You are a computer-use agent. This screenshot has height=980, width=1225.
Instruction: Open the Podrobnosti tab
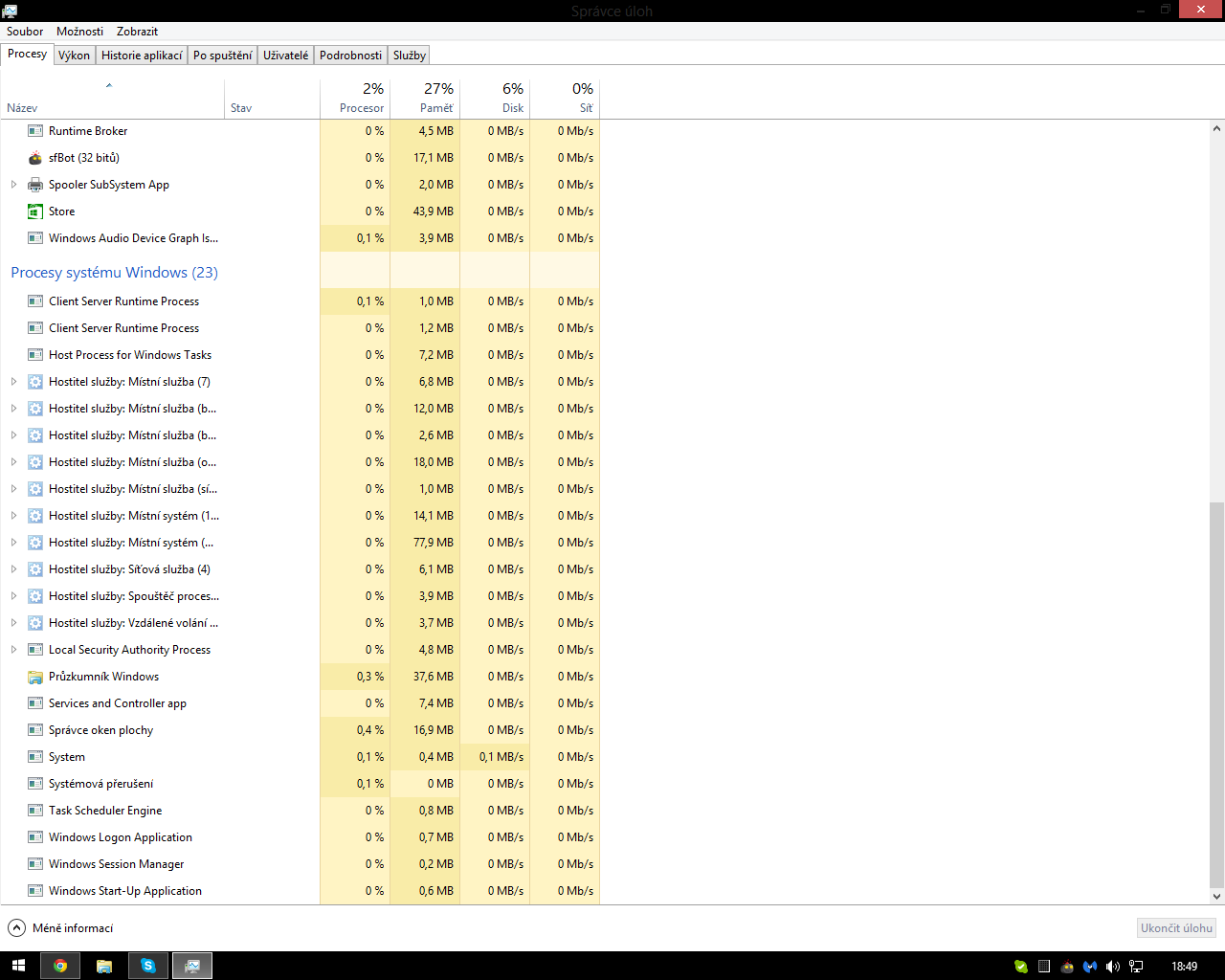click(350, 56)
